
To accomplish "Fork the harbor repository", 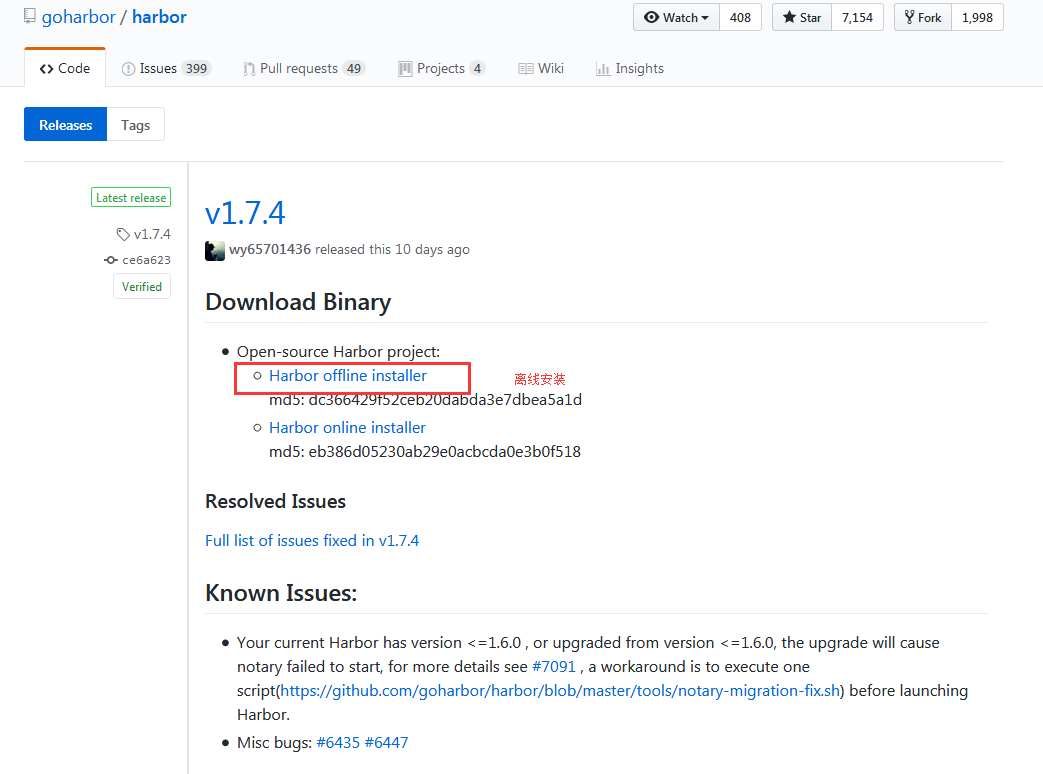I will 923,18.
